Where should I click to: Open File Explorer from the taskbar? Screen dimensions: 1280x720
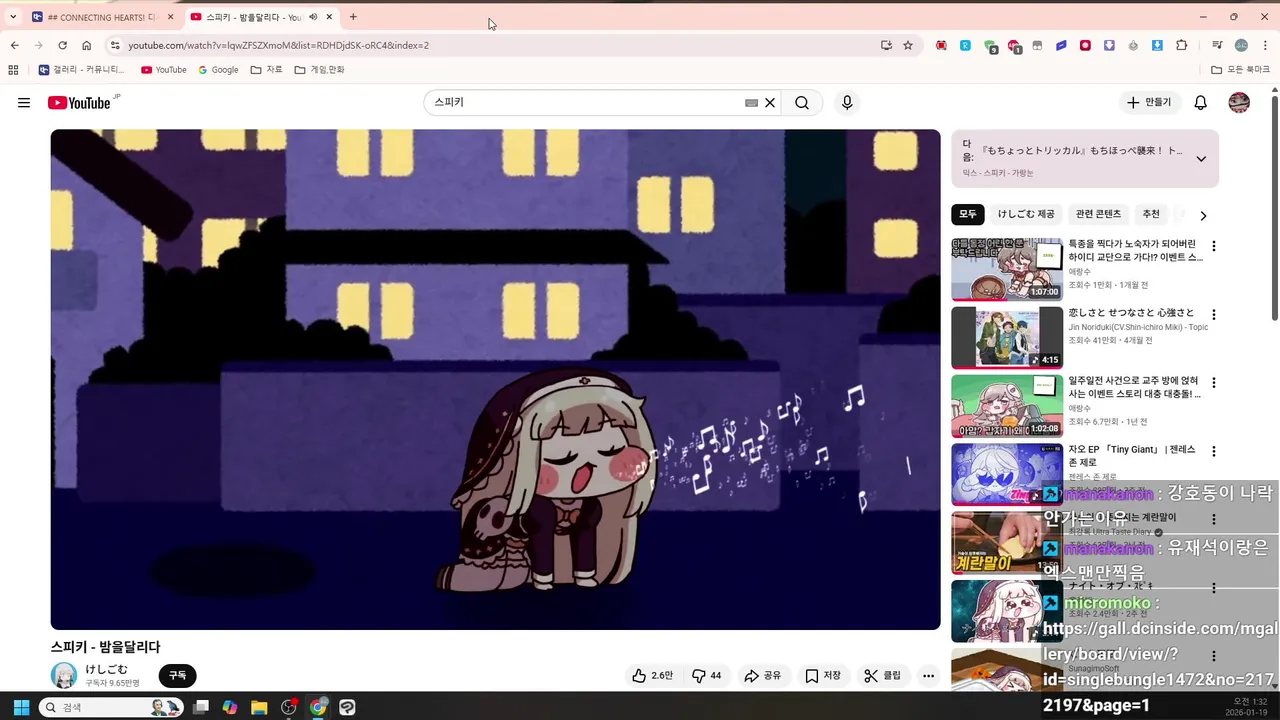coord(259,707)
